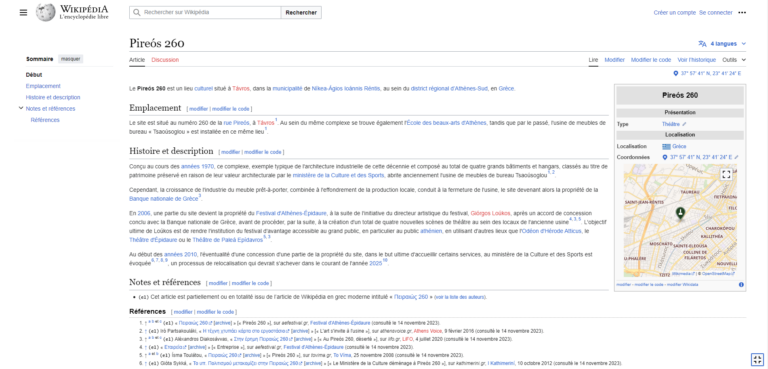The height and width of the screenshot is (369, 768).
Task: Open the Discussion tab
Action: coord(165,60)
